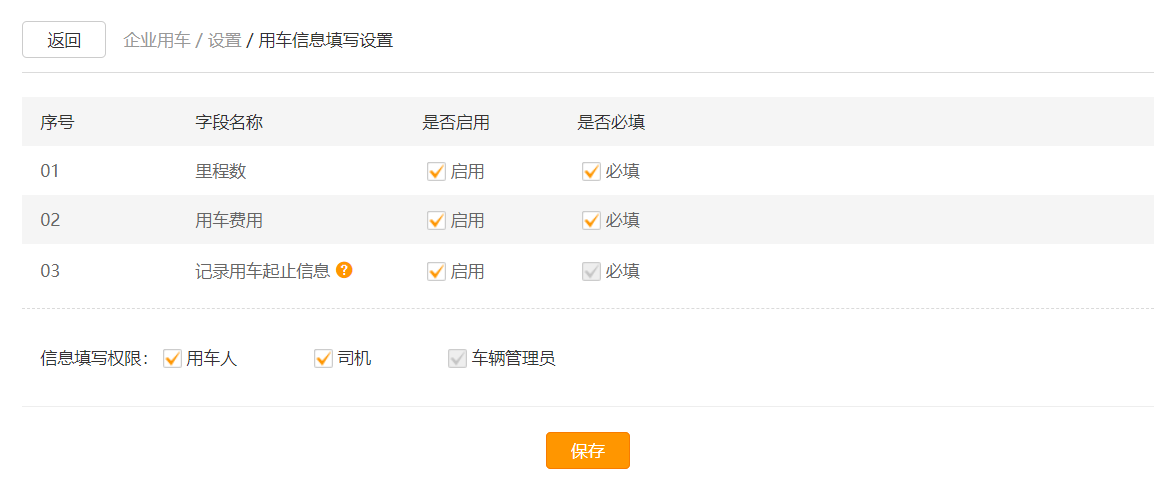Image resolution: width=1170 pixels, height=481 pixels.
Task: Toggle 必填 checkbox for 用车费用
Action: (x=592, y=221)
